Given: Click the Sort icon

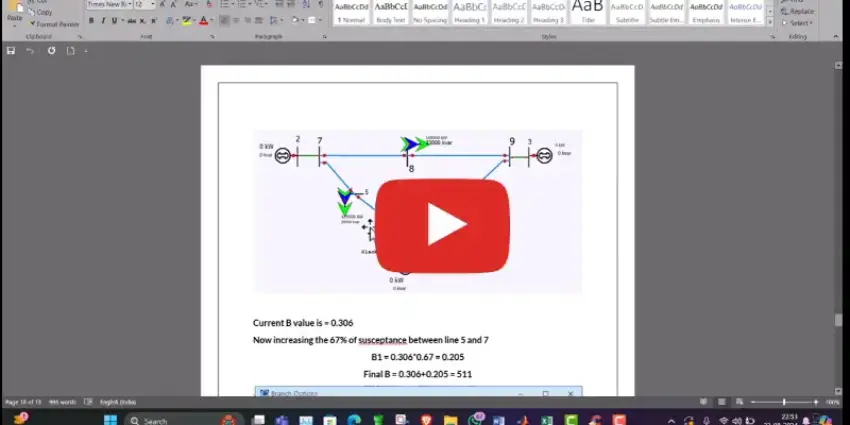Looking at the screenshot, I should tap(306, 4).
